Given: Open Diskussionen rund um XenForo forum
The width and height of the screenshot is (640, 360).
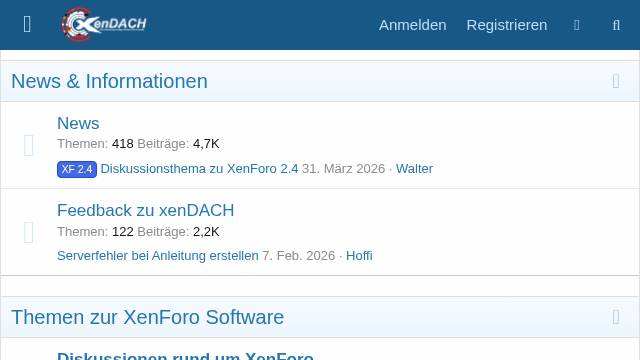Looking at the screenshot, I should point(185,356).
